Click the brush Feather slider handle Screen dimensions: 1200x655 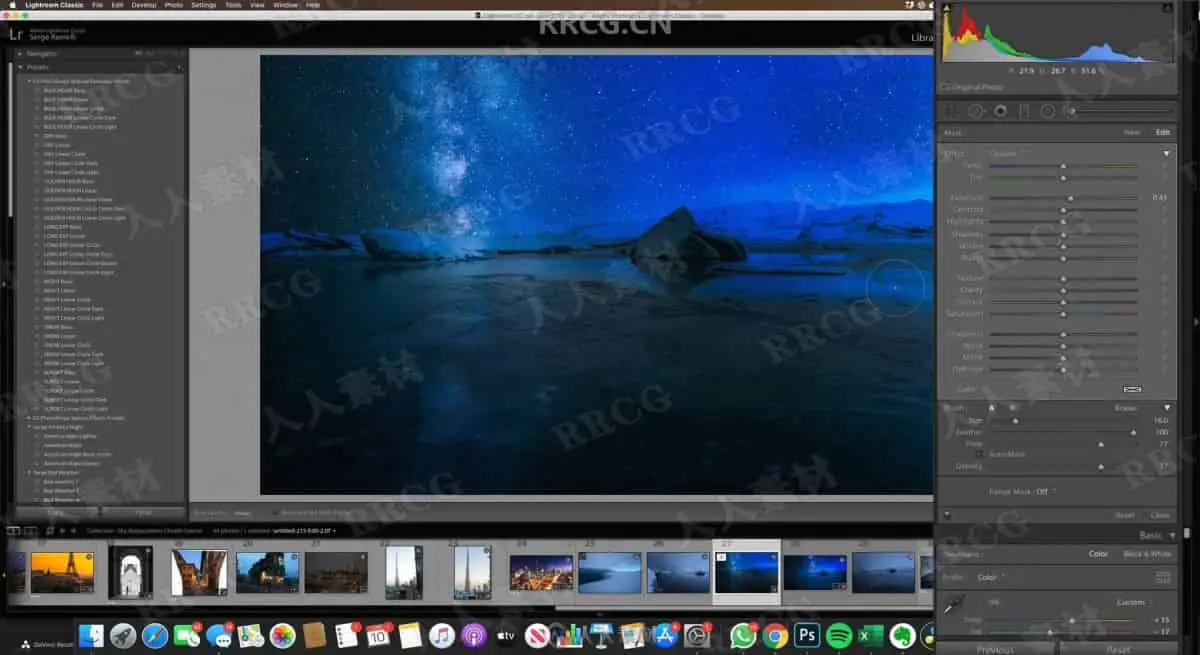coord(1133,432)
